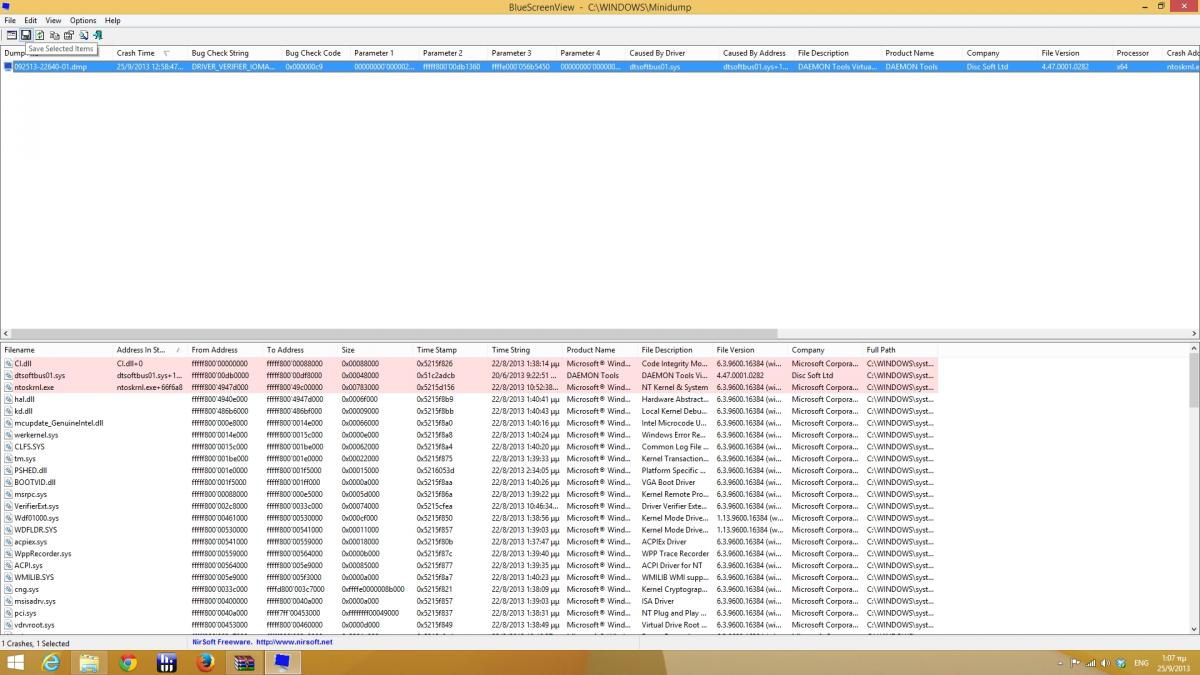The height and width of the screenshot is (675, 1200).
Task: Open the View menu
Action: pos(53,20)
